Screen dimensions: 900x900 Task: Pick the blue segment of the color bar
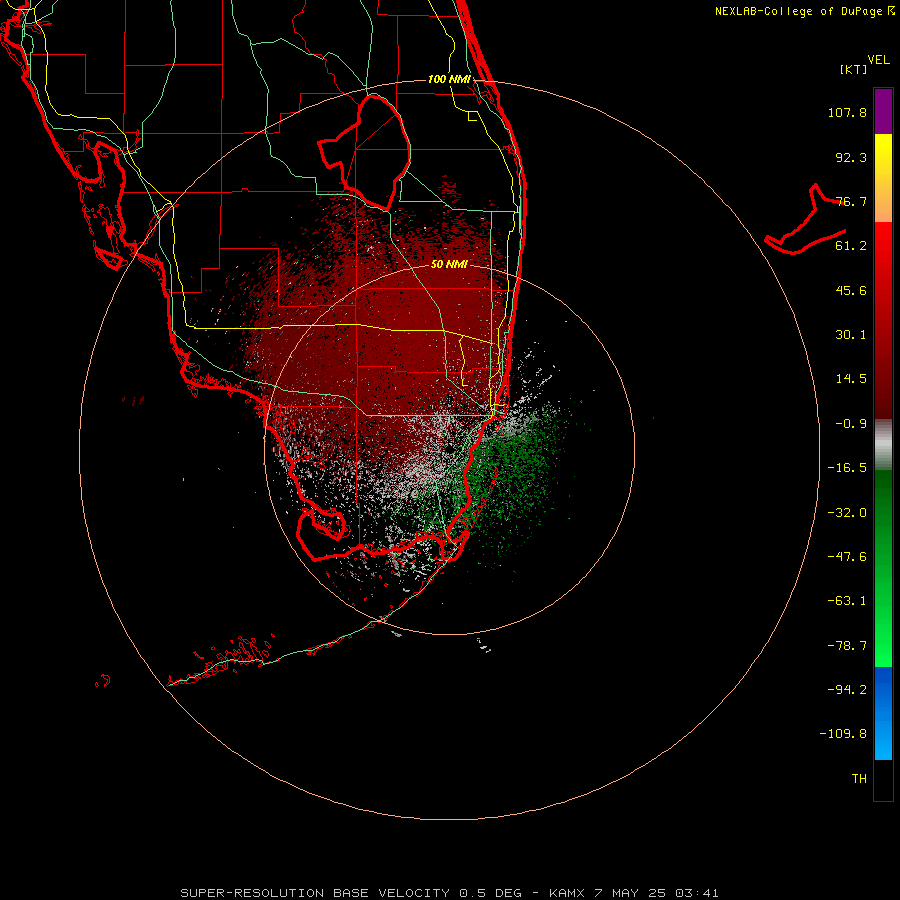coord(883,712)
